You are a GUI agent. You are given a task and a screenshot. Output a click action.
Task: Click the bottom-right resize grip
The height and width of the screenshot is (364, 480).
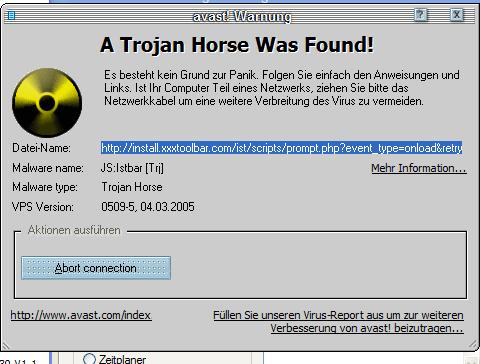click(473, 344)
